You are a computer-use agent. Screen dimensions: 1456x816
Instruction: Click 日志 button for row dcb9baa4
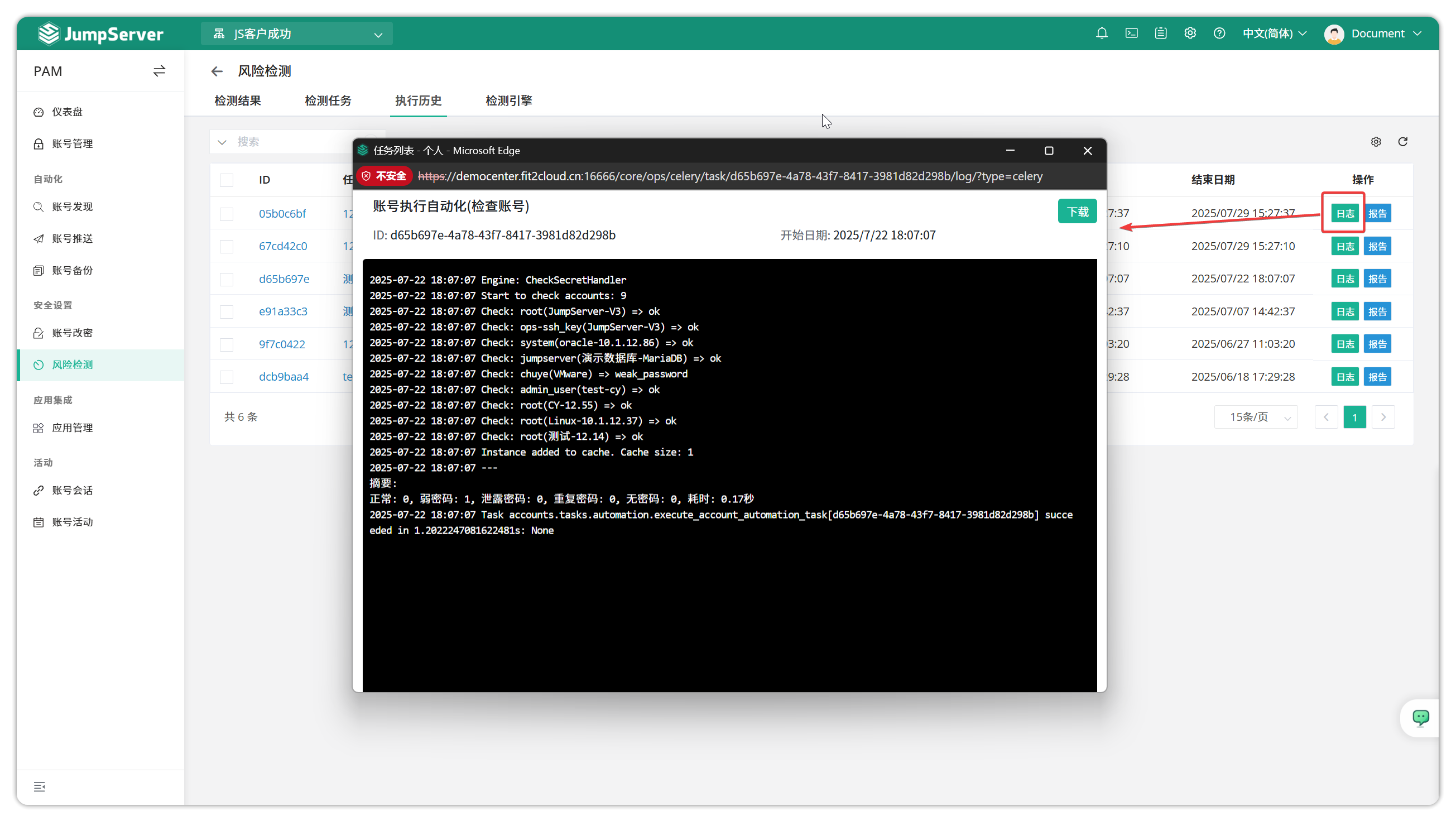pyautogui.click(x=1344, y=377)
